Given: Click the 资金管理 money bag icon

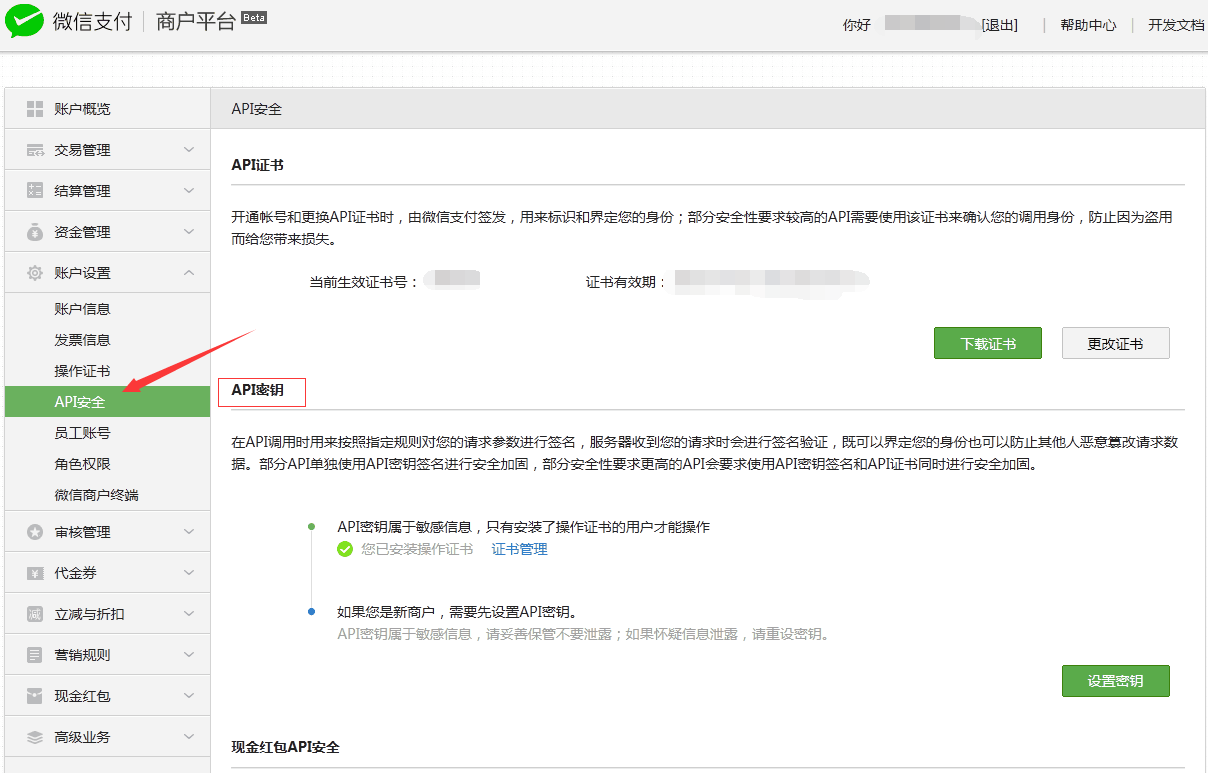Looking at the screenshot, I should pos(35,232).
